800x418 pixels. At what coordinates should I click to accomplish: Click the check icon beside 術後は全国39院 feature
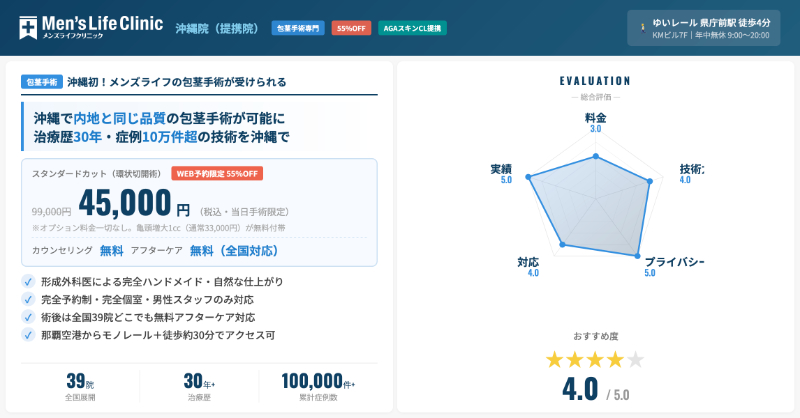click(28, 317)
